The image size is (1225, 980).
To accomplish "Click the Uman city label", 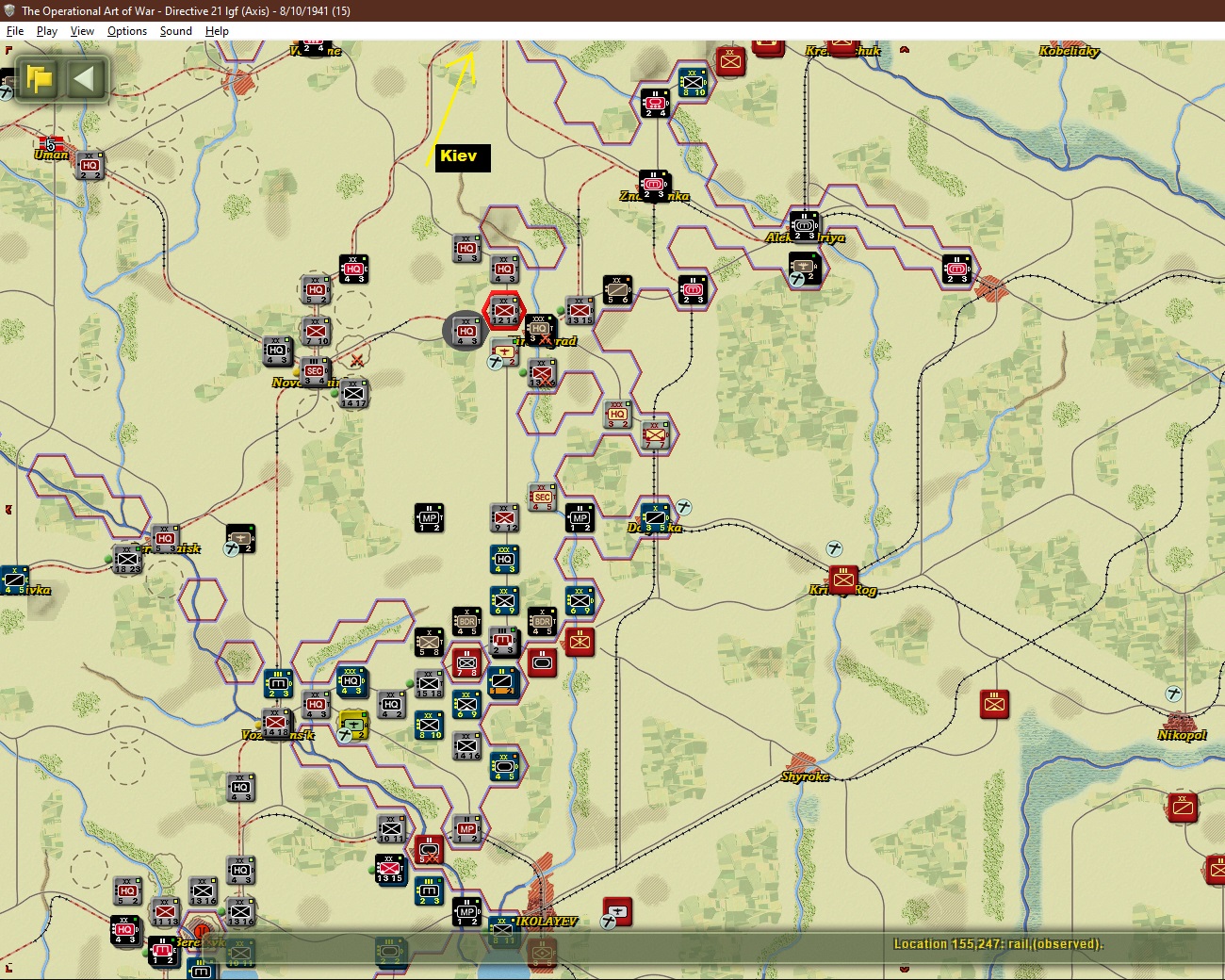I will (52, 155).
